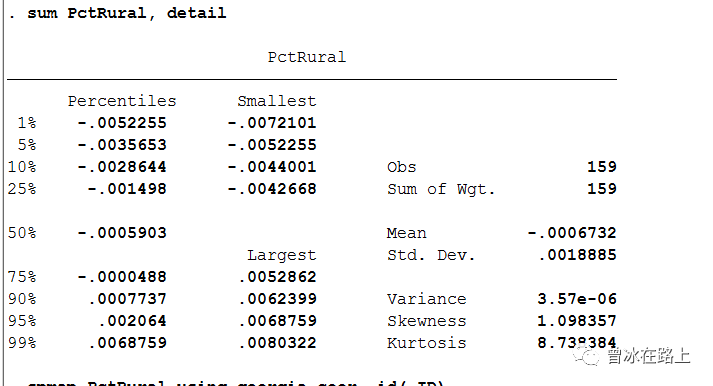Click smallest value -.0072101

(271, 123)
